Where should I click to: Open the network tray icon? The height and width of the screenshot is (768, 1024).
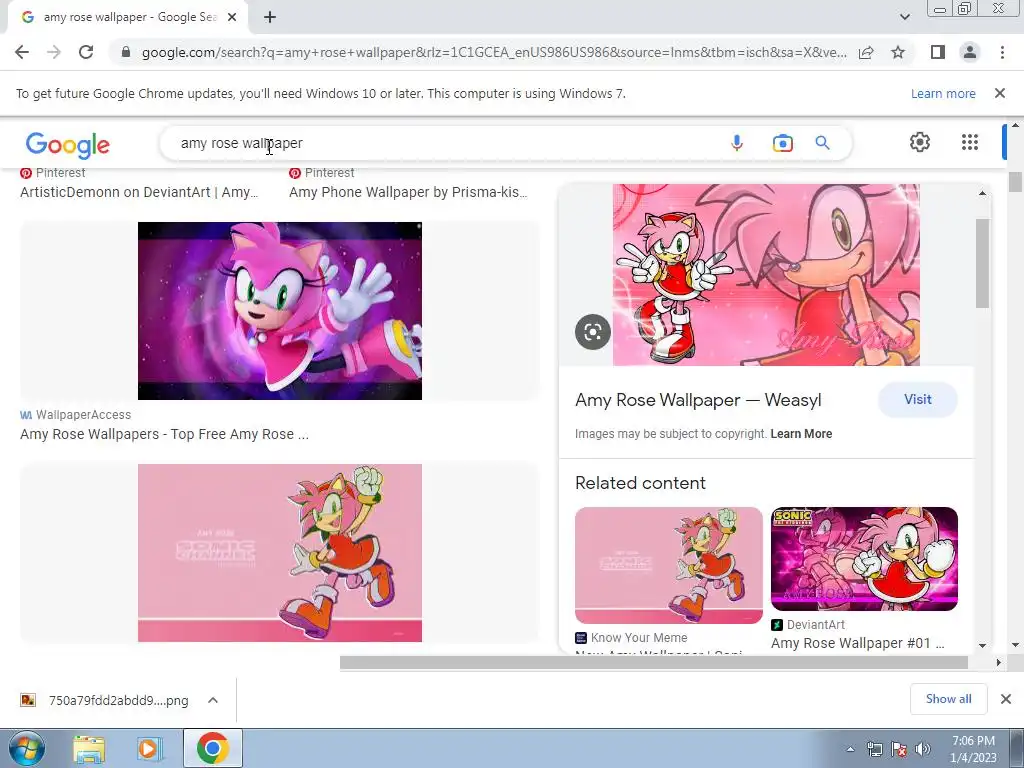coord(874,749)
